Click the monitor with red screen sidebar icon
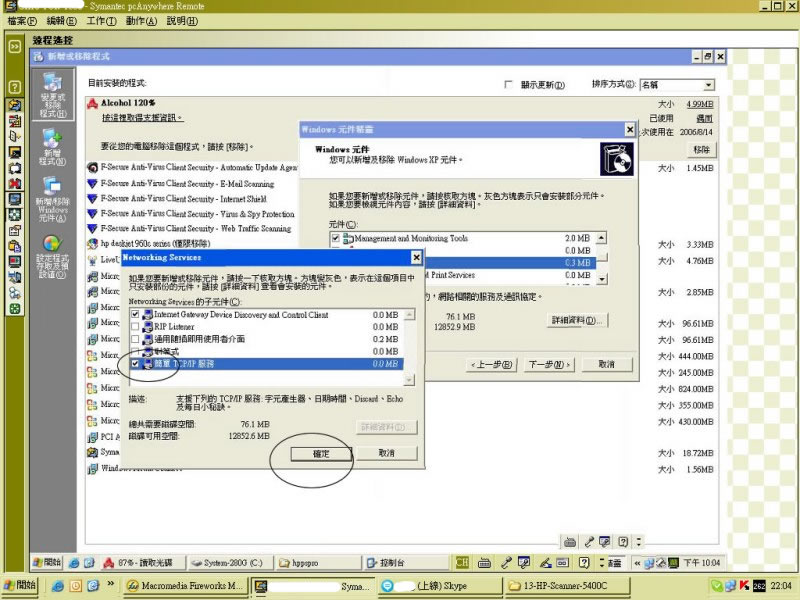Screen dimensions: 800x600 (x=15, y=262)
